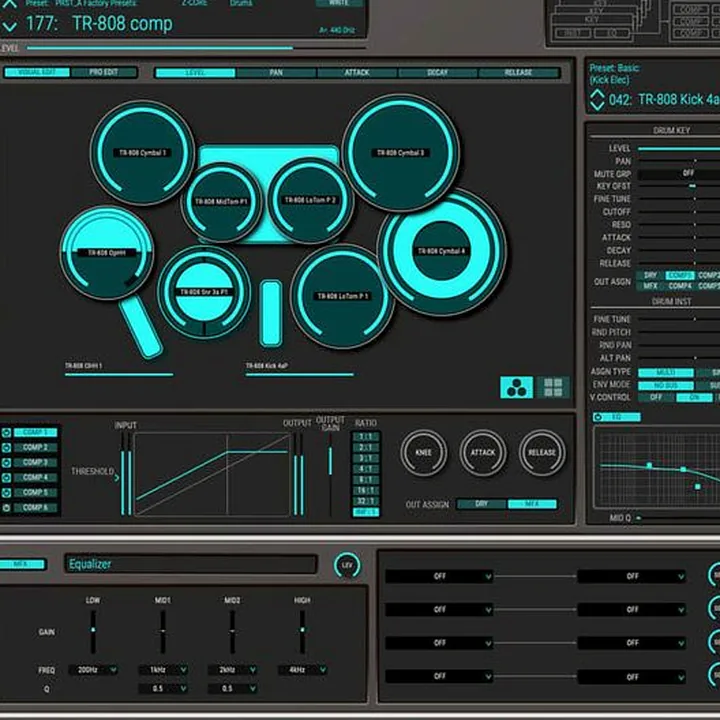Screen dimensions: 720x720
Task: Adjust the compressor RELEASE knob
Action: [542, 453]
